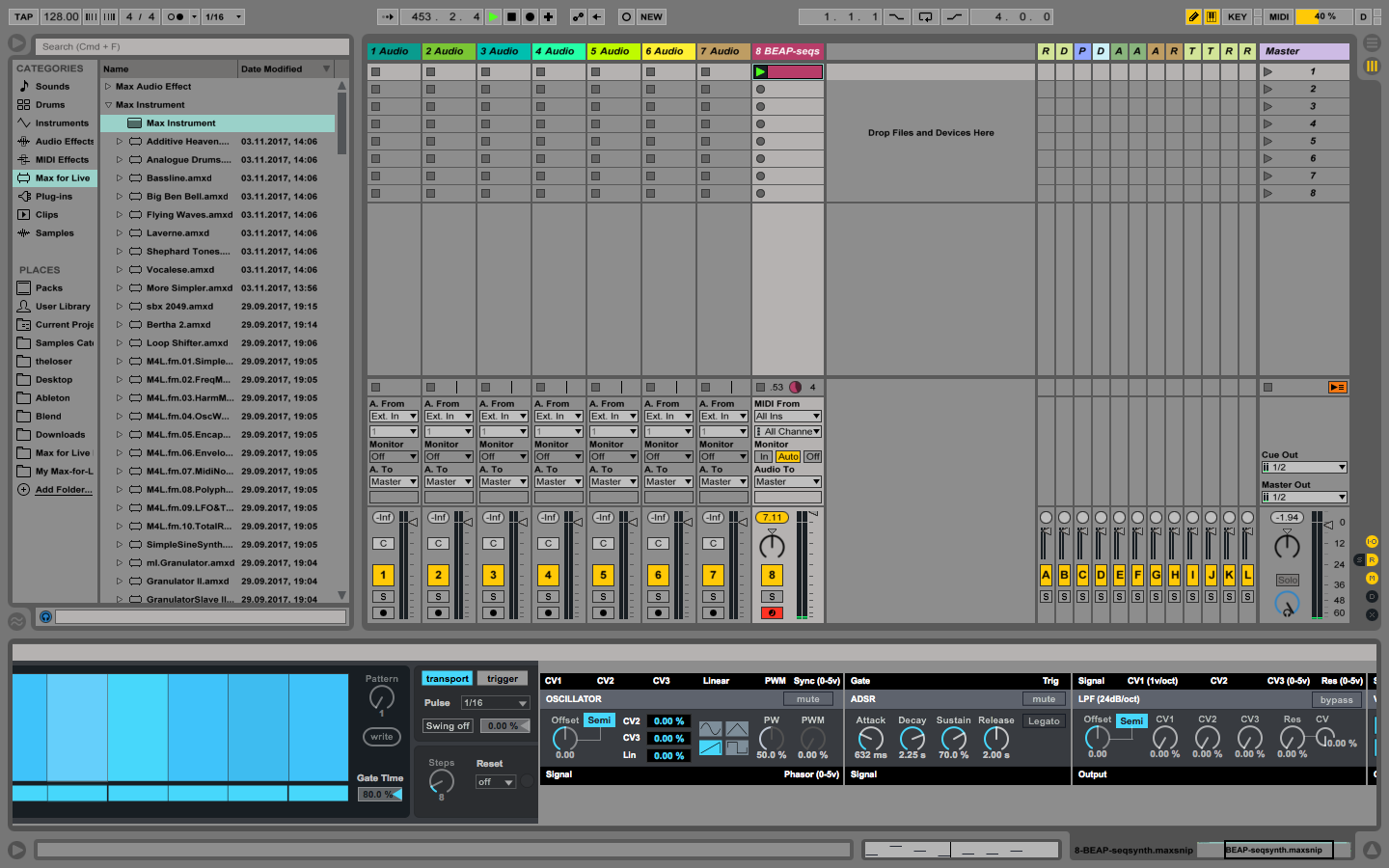Click the Arrangement Record button
Viewport: 1389px width, 868px height.
[530, 16]
